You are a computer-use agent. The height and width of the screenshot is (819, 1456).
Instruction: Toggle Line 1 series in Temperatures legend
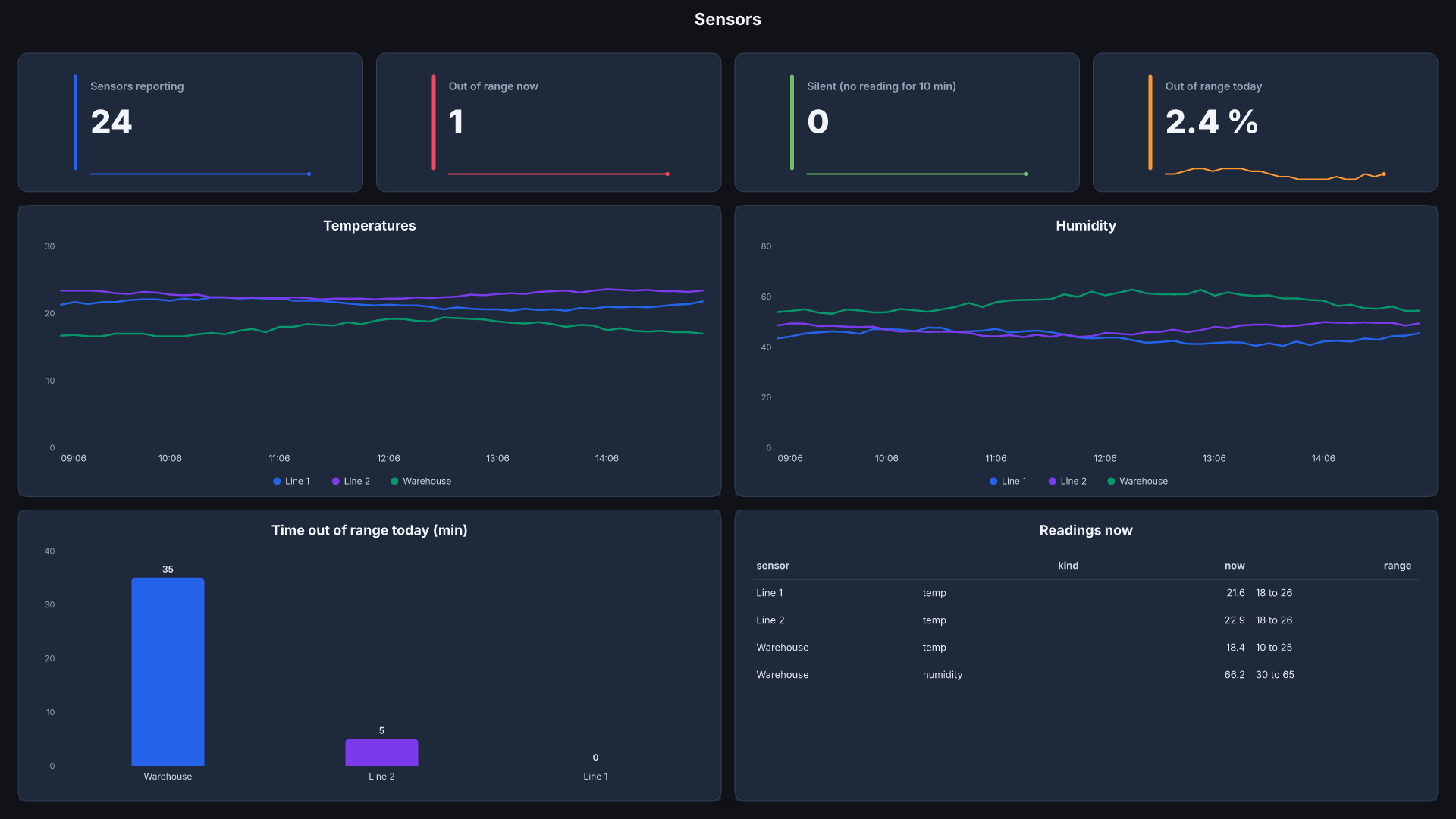(x=291, y=482)
